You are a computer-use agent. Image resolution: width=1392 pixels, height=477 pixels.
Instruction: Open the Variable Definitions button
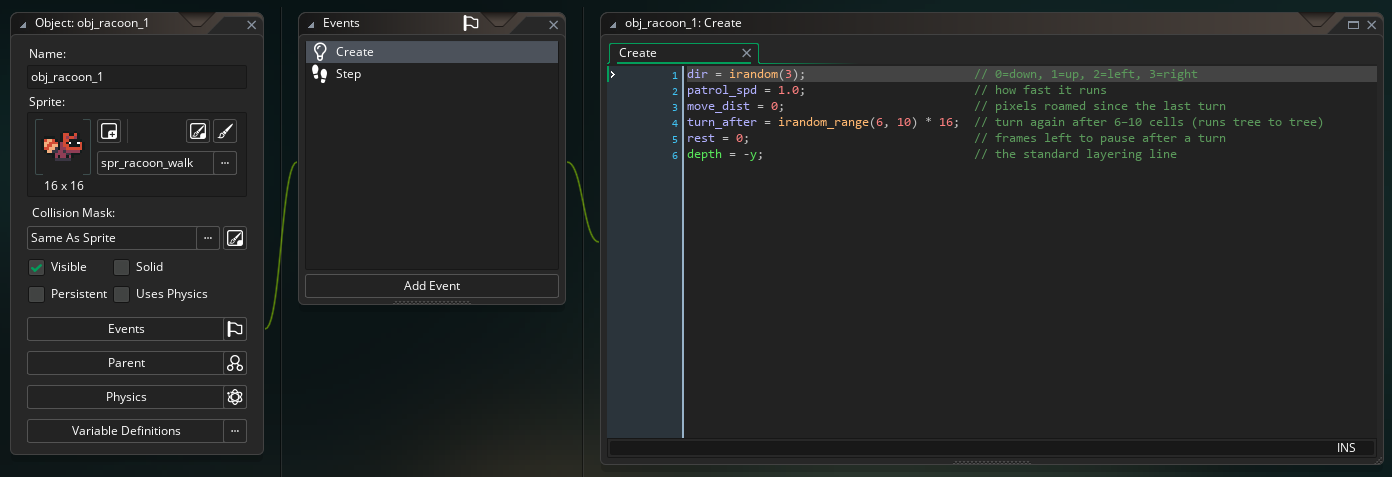tap(125, 431)
